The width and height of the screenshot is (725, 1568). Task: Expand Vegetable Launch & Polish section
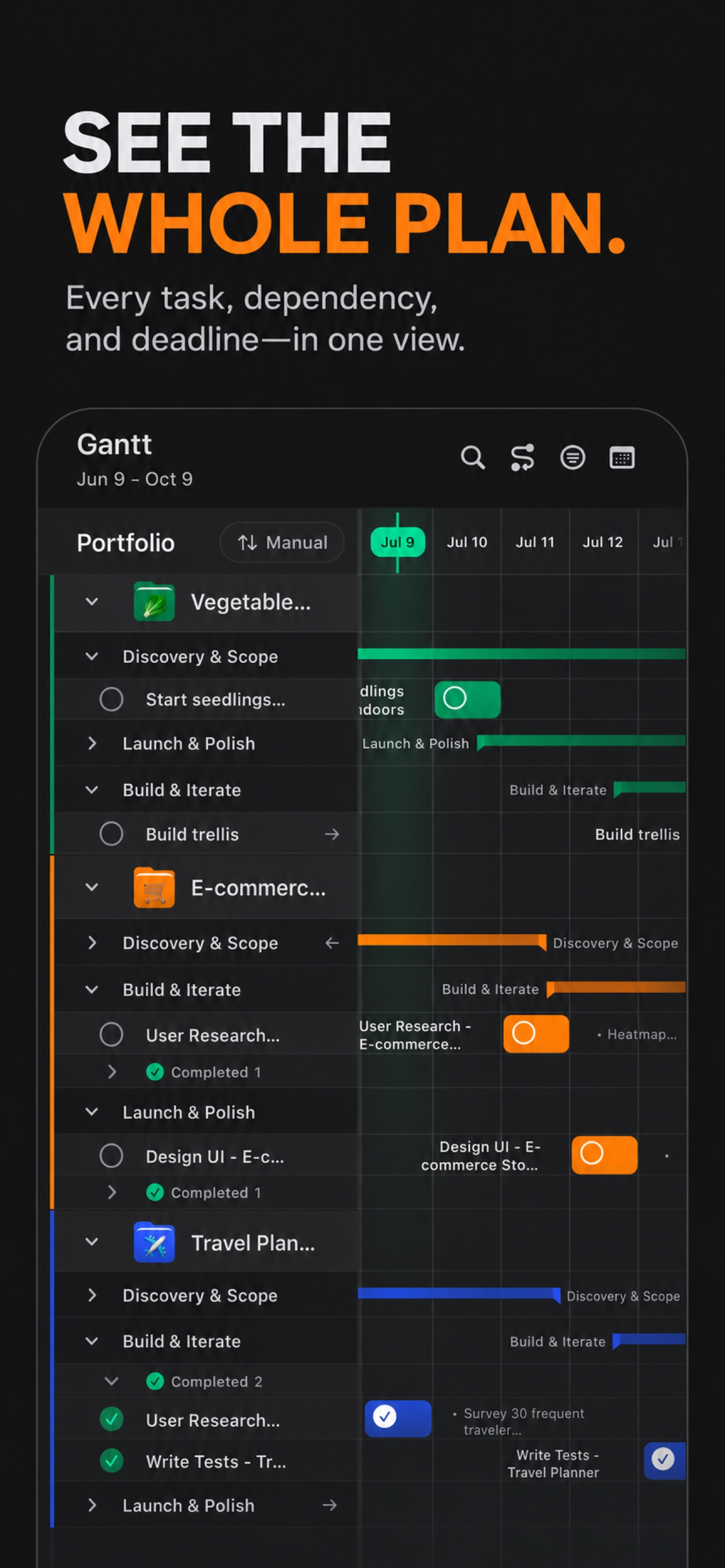92,743
